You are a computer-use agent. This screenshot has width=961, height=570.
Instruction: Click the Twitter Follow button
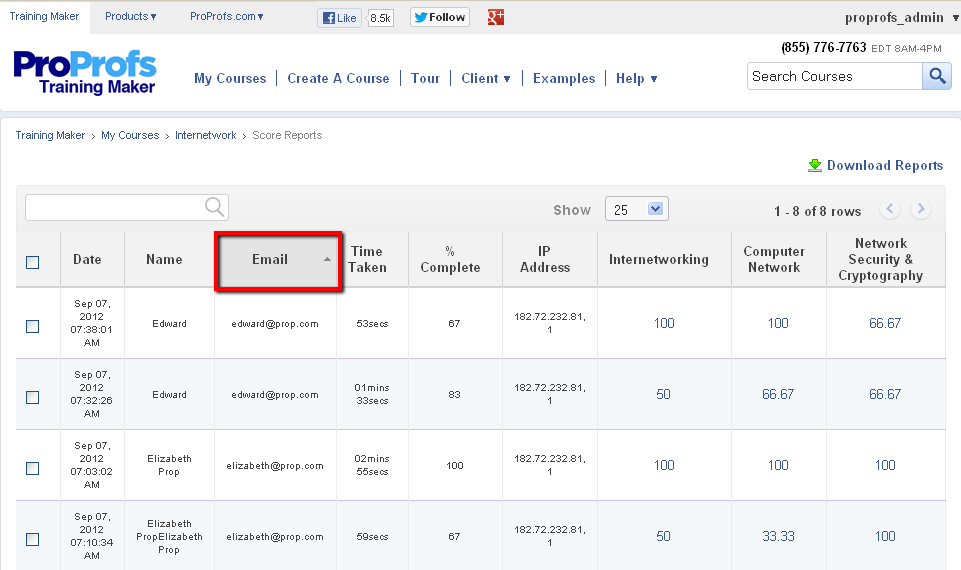[x=440, y=17]
